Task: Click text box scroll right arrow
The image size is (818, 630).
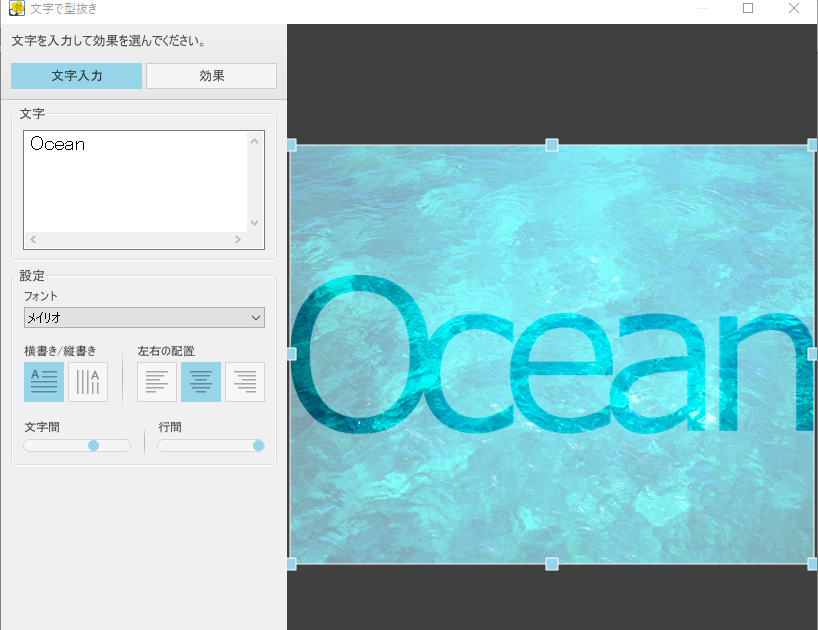Action: coord(238,239)
